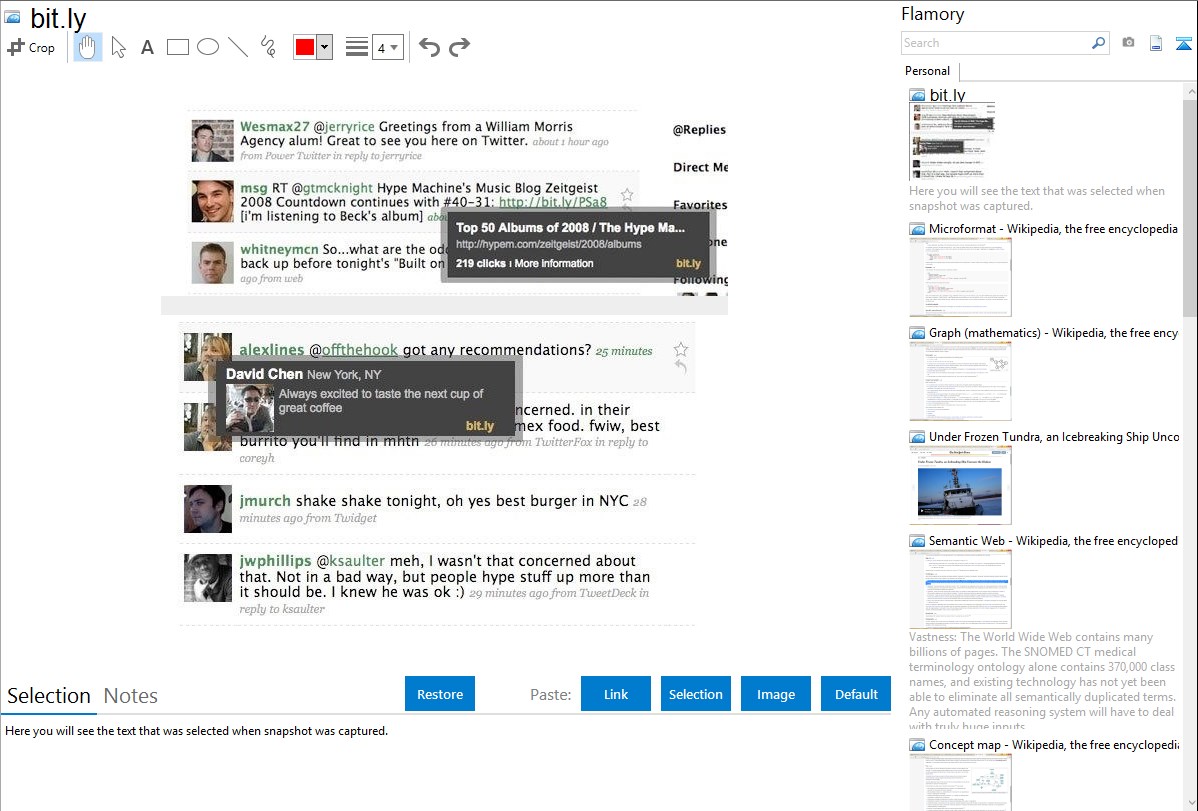
Task: Select the arrow pointer tool
Action: pyautogui.click(x=118, y=47)
